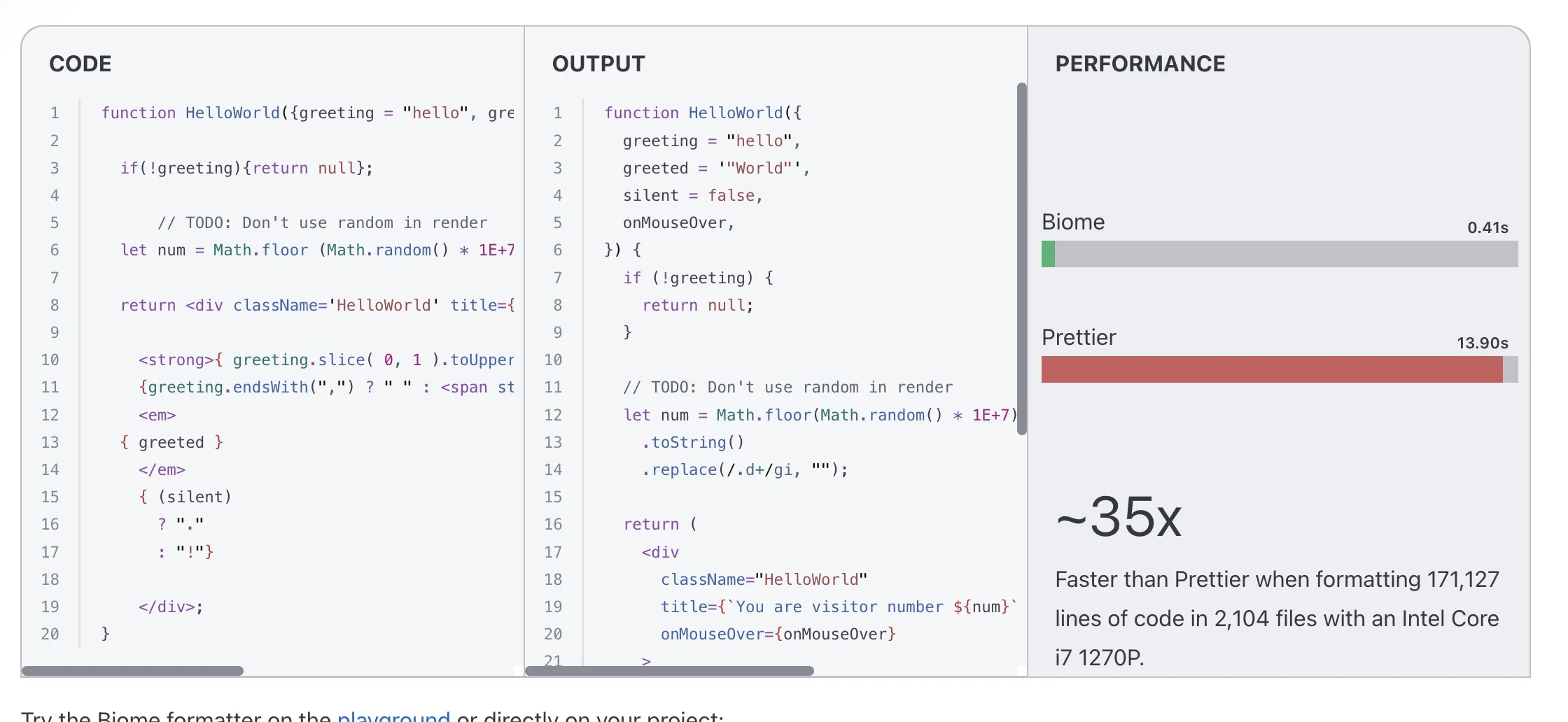
Task: Click the green Biome performance bar
Action: [1048, 254]
